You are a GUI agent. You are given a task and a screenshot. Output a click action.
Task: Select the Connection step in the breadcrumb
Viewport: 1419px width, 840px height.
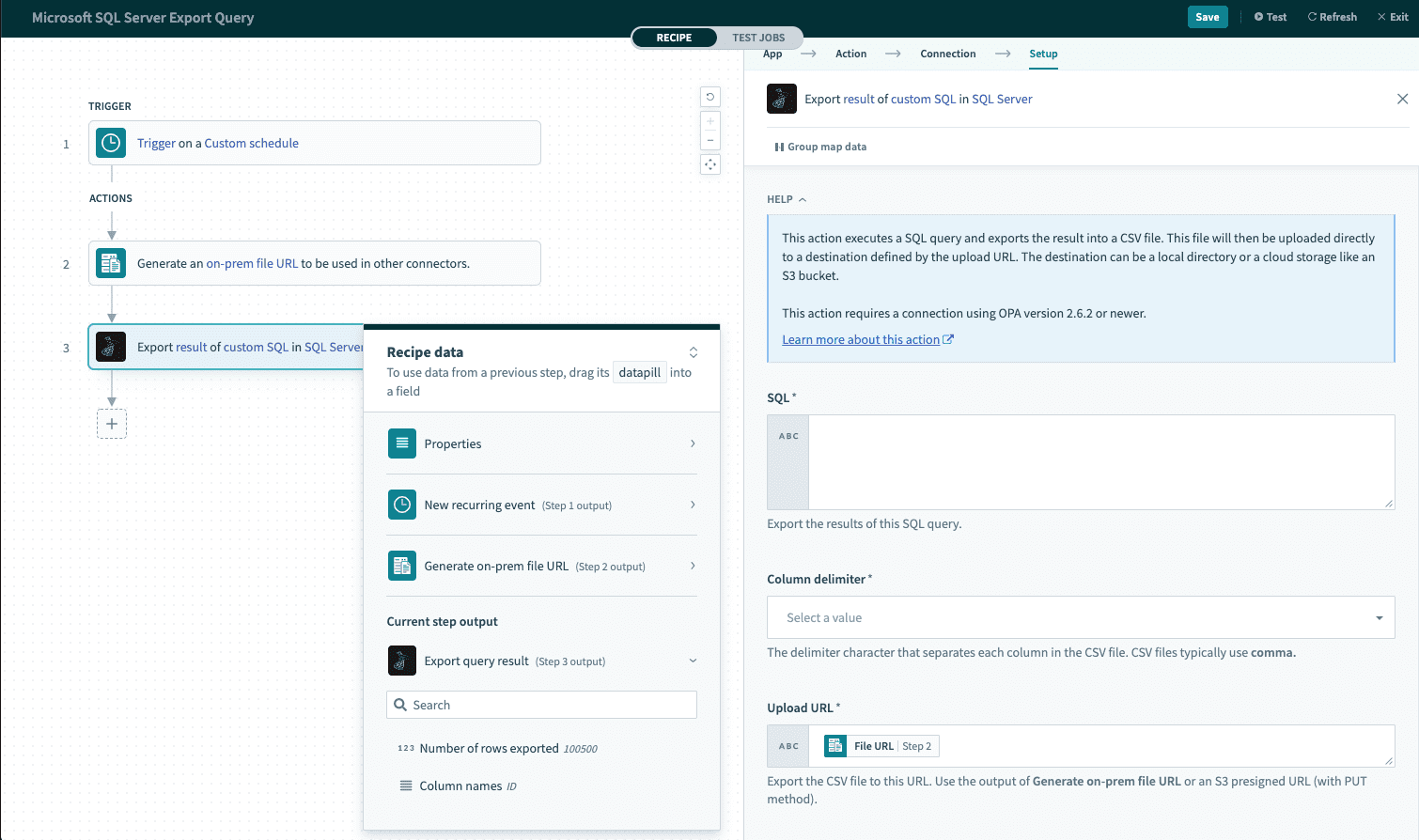click(947, 54)
